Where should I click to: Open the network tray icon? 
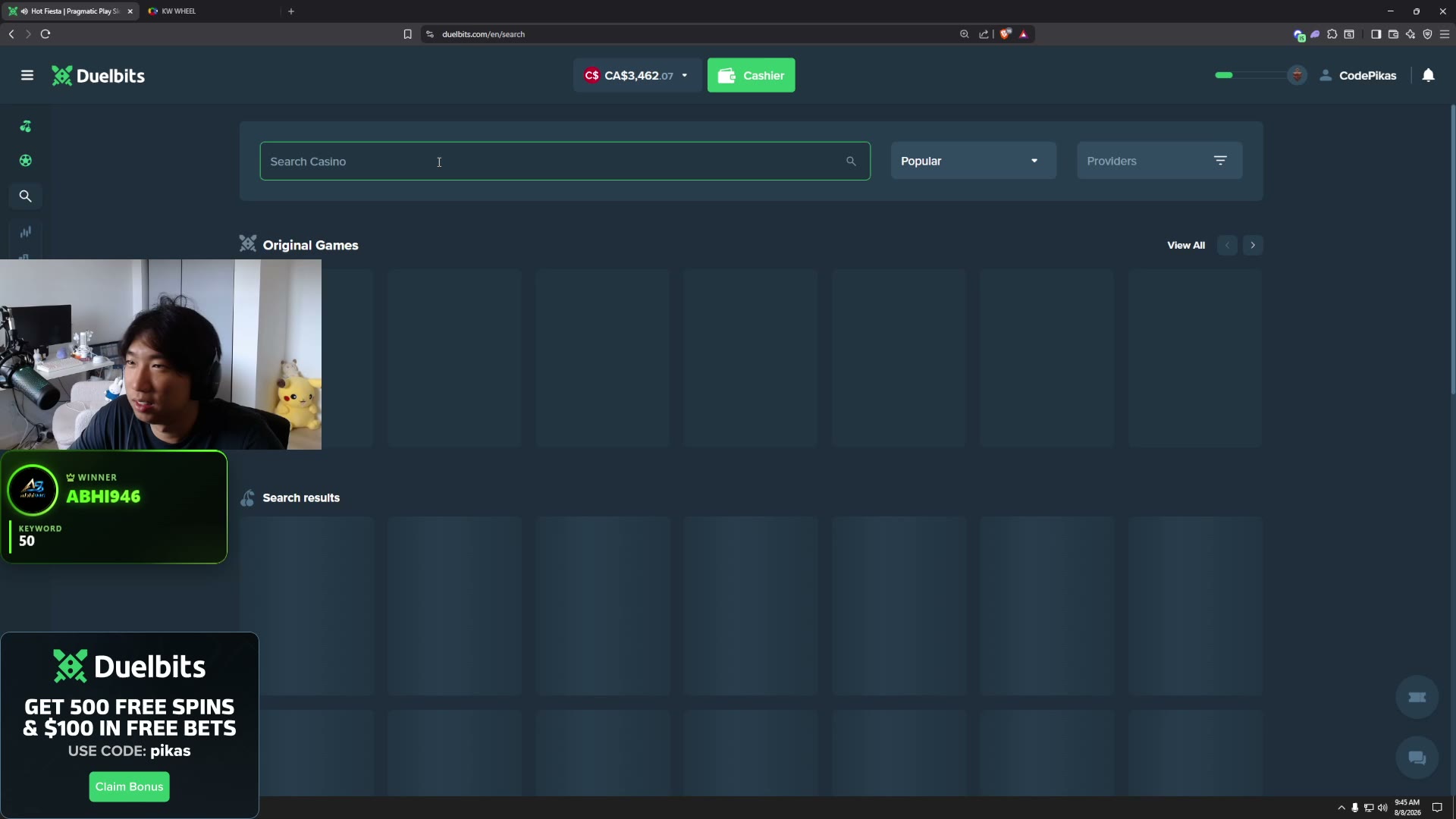coord(1369,808)
